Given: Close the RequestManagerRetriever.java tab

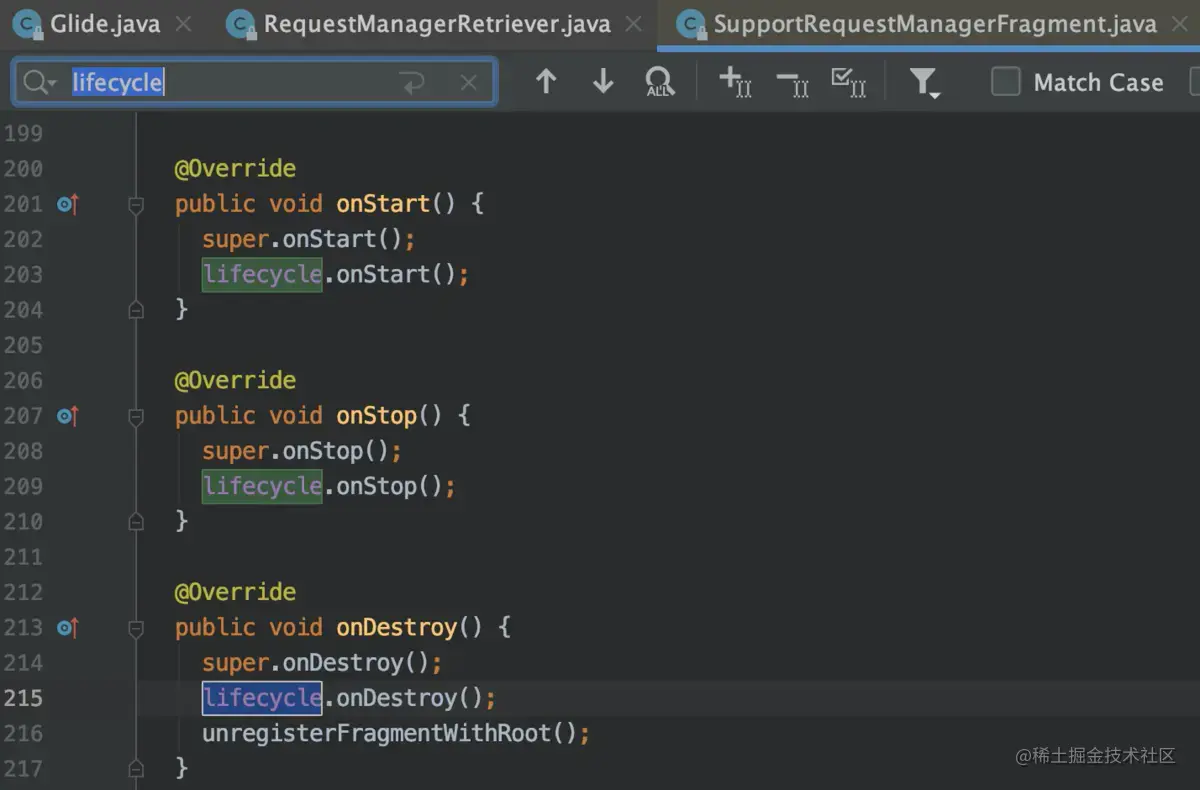Looking at the screenshot, I should pyautogui.click(x=634, y=23).
